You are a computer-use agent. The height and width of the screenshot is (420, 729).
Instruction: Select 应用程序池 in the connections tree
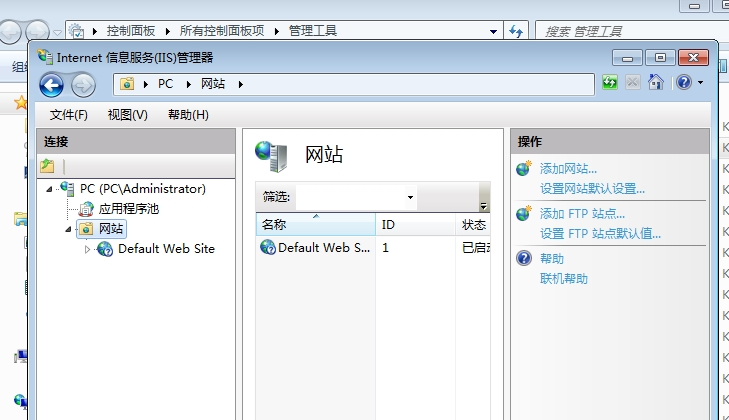(x=129, y=209)
